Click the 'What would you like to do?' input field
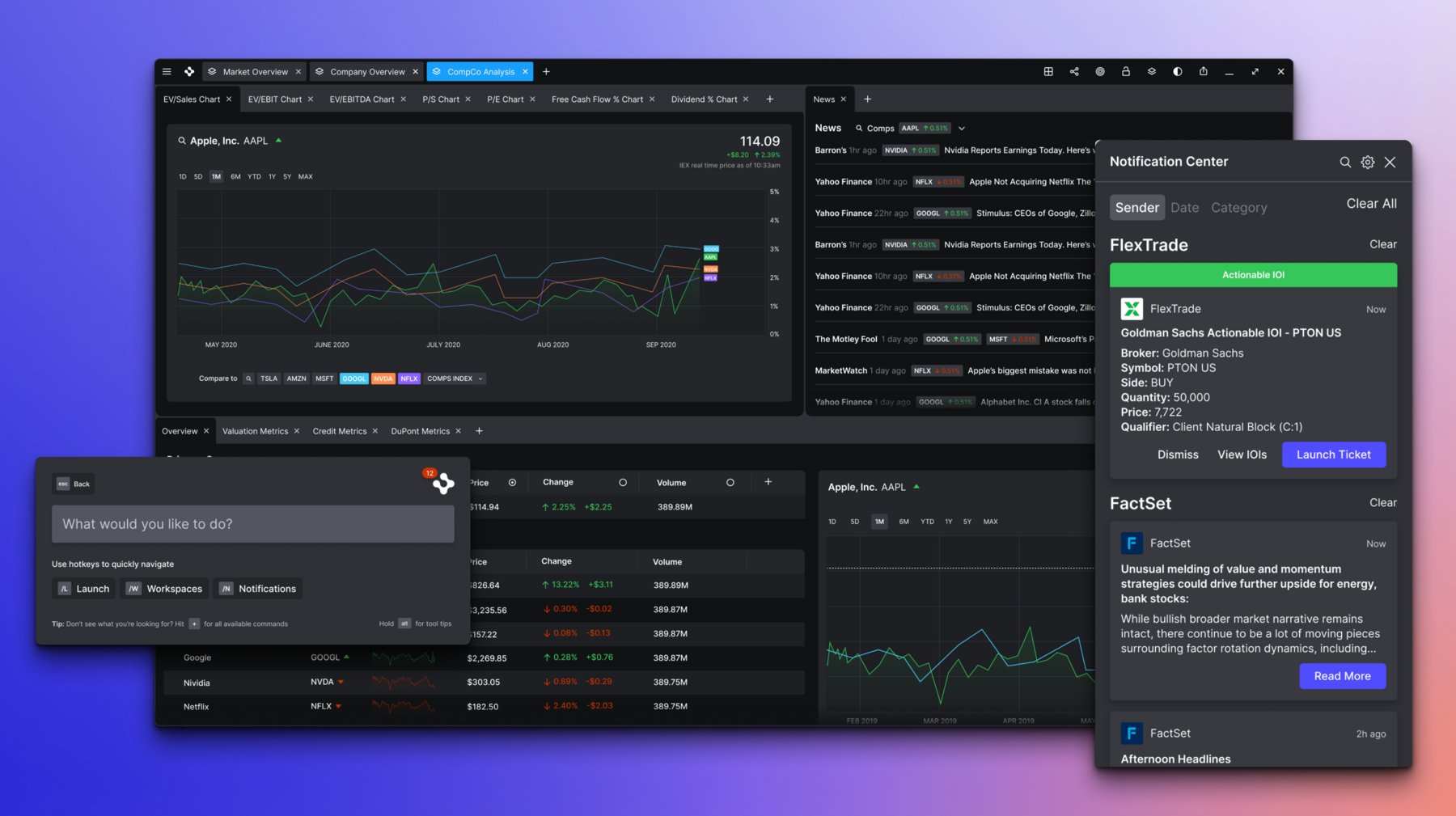The height and width of the screenshot is (816, 1456). [x=252, y=524]
